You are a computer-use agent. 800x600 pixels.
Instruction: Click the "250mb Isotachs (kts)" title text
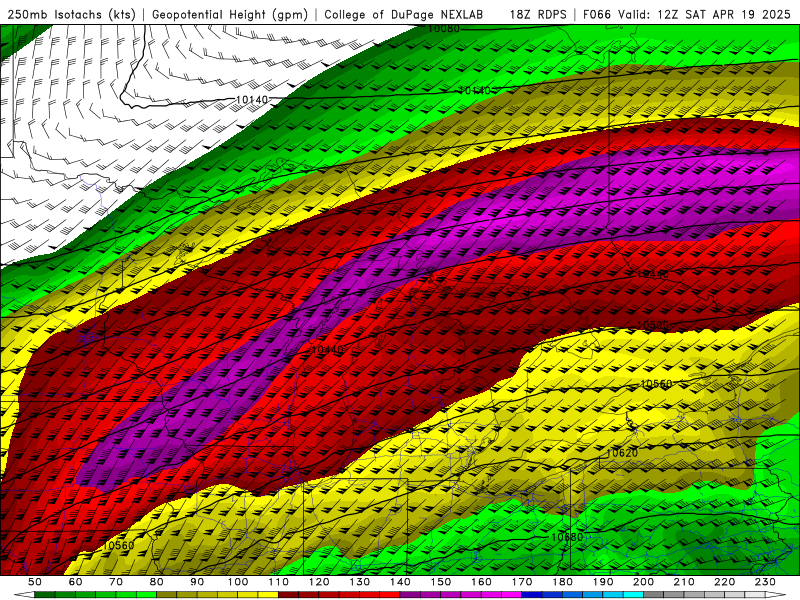click(x=72, y=15)
